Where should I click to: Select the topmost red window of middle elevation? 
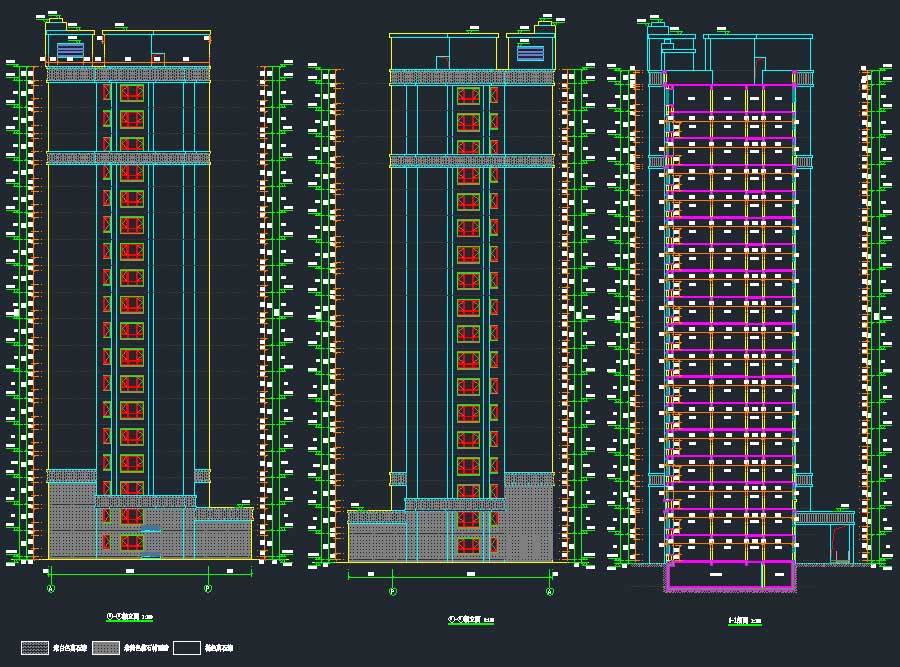(x=468, y=96)
